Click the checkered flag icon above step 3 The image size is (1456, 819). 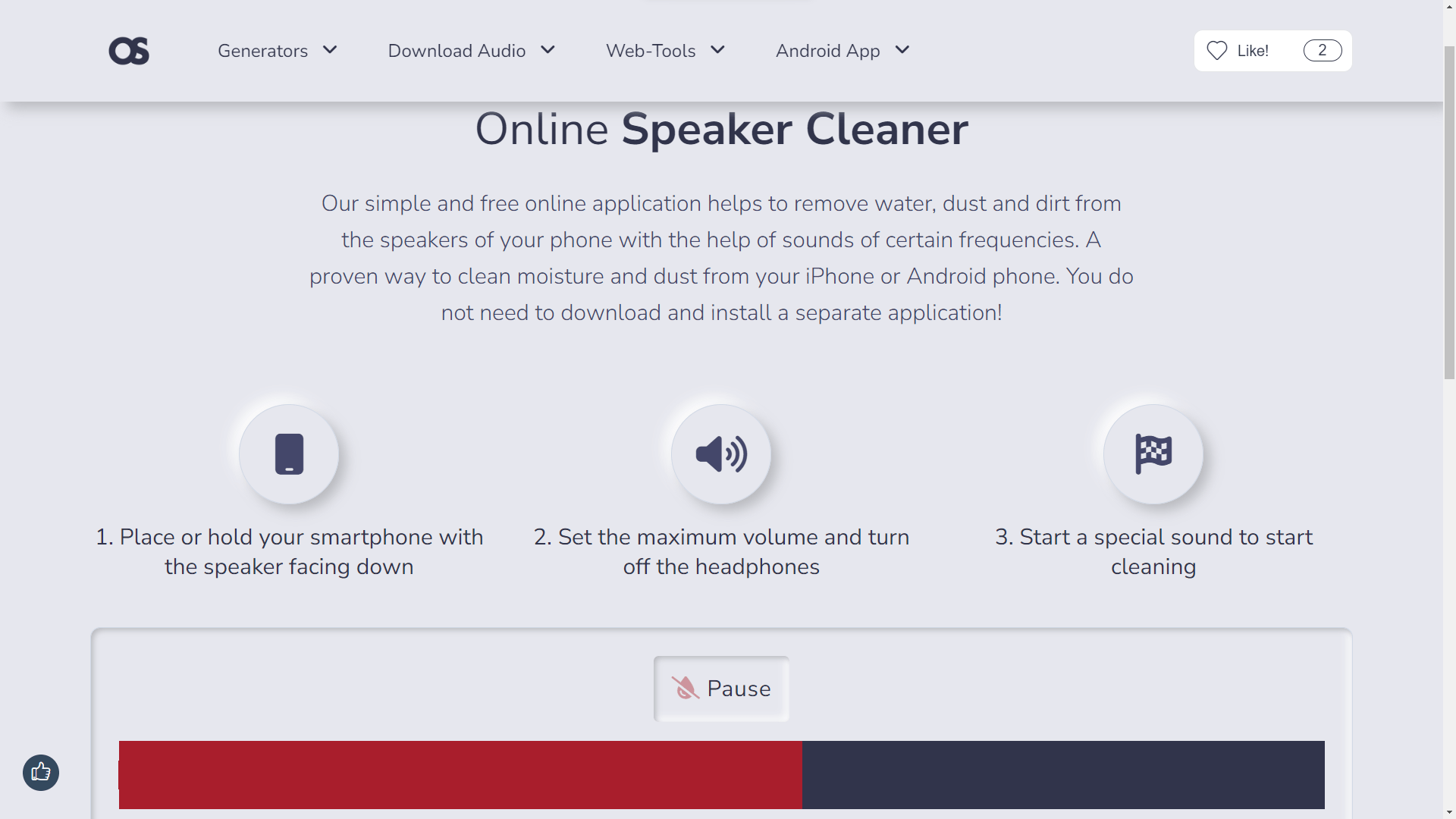[x=1153, y=453]
